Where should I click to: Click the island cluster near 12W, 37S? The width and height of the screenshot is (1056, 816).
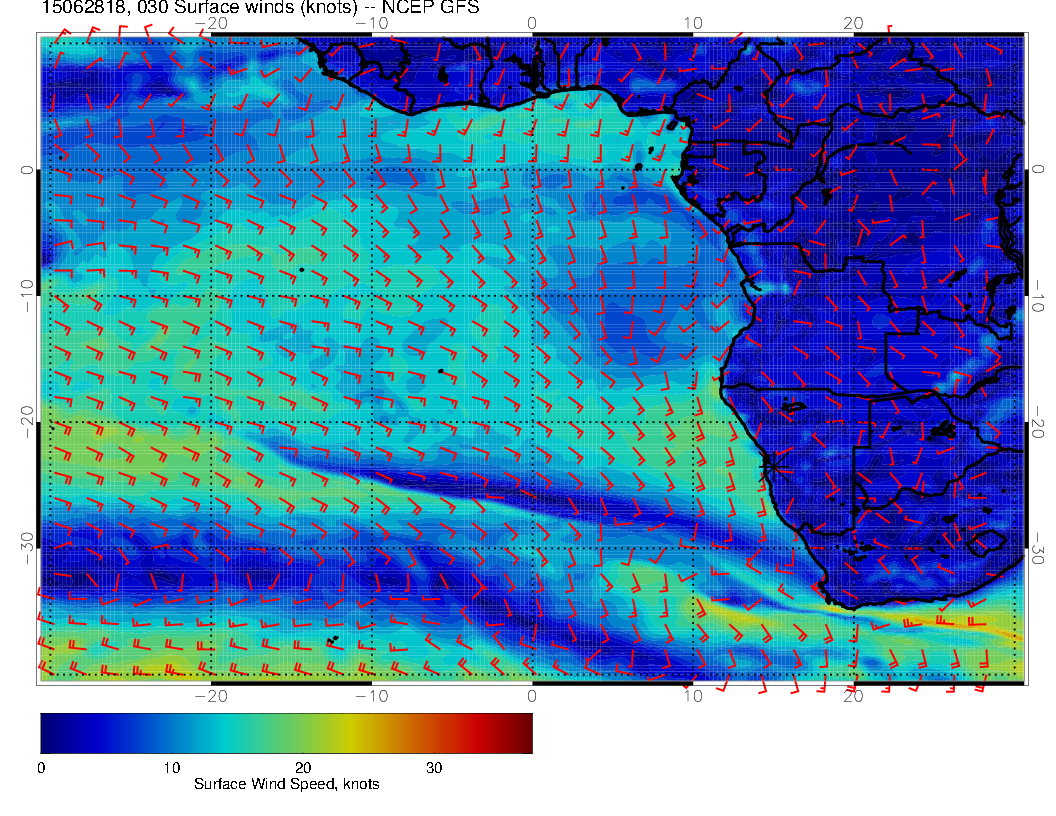(x=333, y=638)
